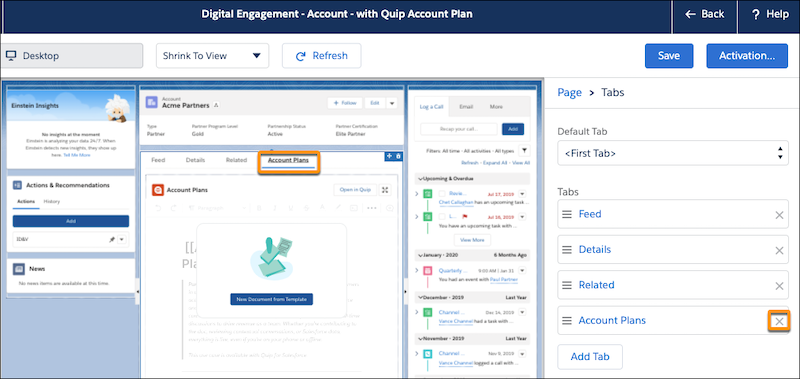Collapse the Upcoming & Overdue section
Viewport: 800px width, 379px height.
(x=420, y=179)
